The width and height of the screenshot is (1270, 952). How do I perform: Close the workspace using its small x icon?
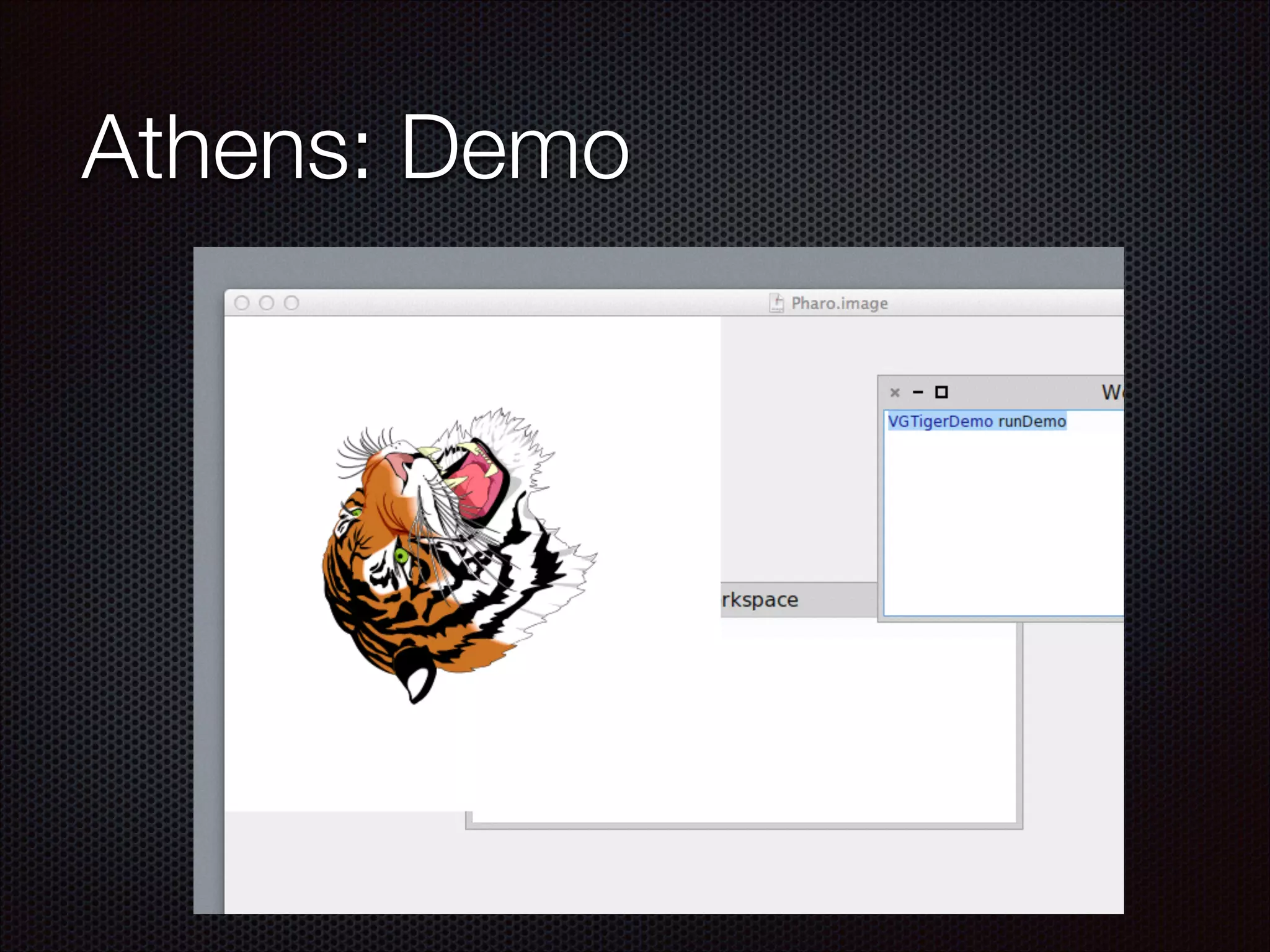pos(895,392)
